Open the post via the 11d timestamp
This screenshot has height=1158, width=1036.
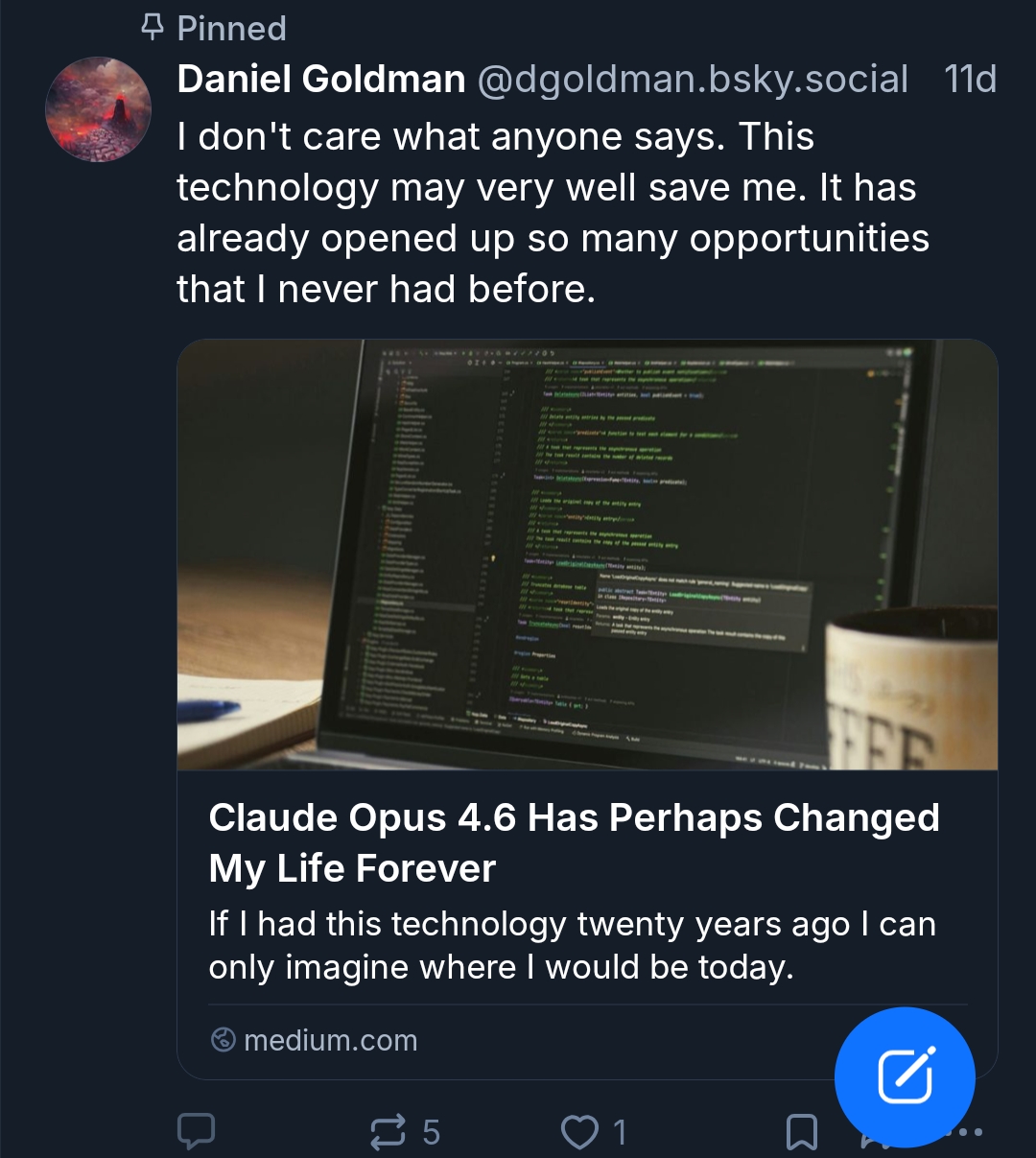(x=970, y=80)
